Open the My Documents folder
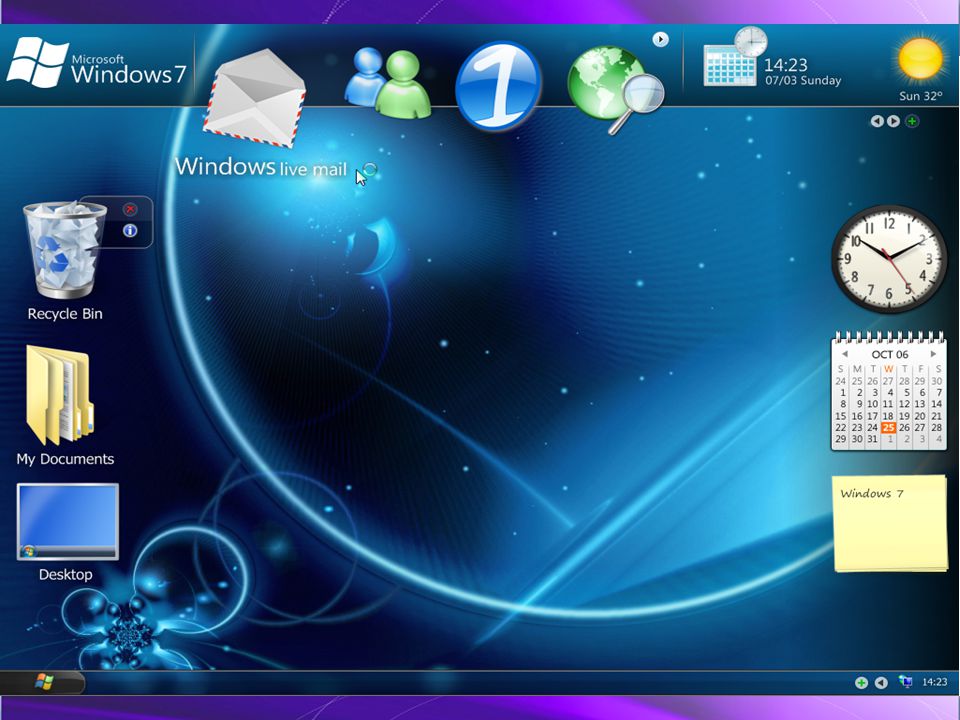 pyautogui.click(x=60, y=396)
